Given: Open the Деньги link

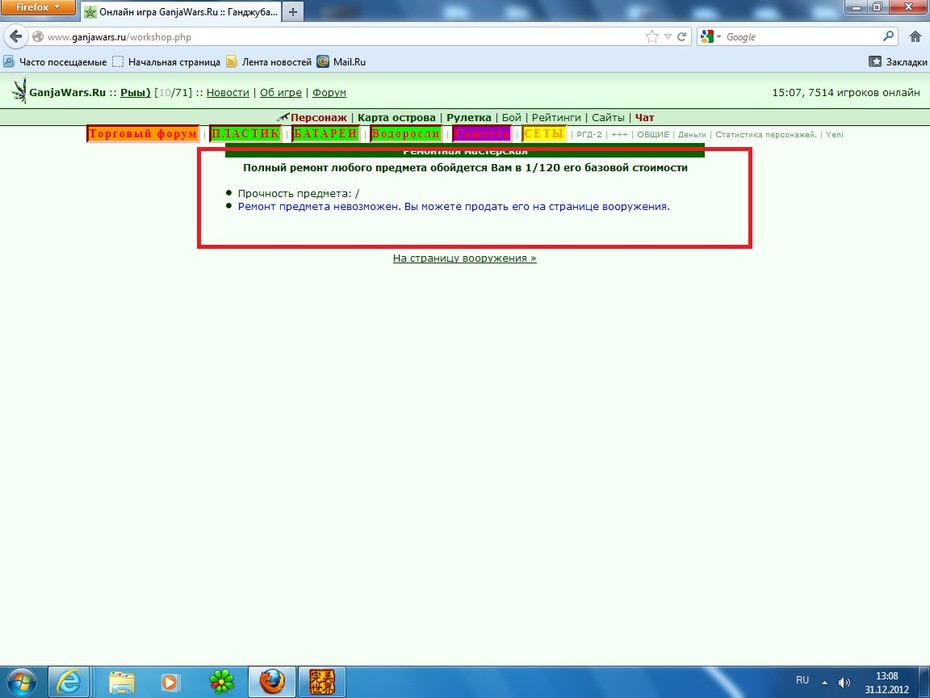Looking at the screenshot, I should coord(692,135).
